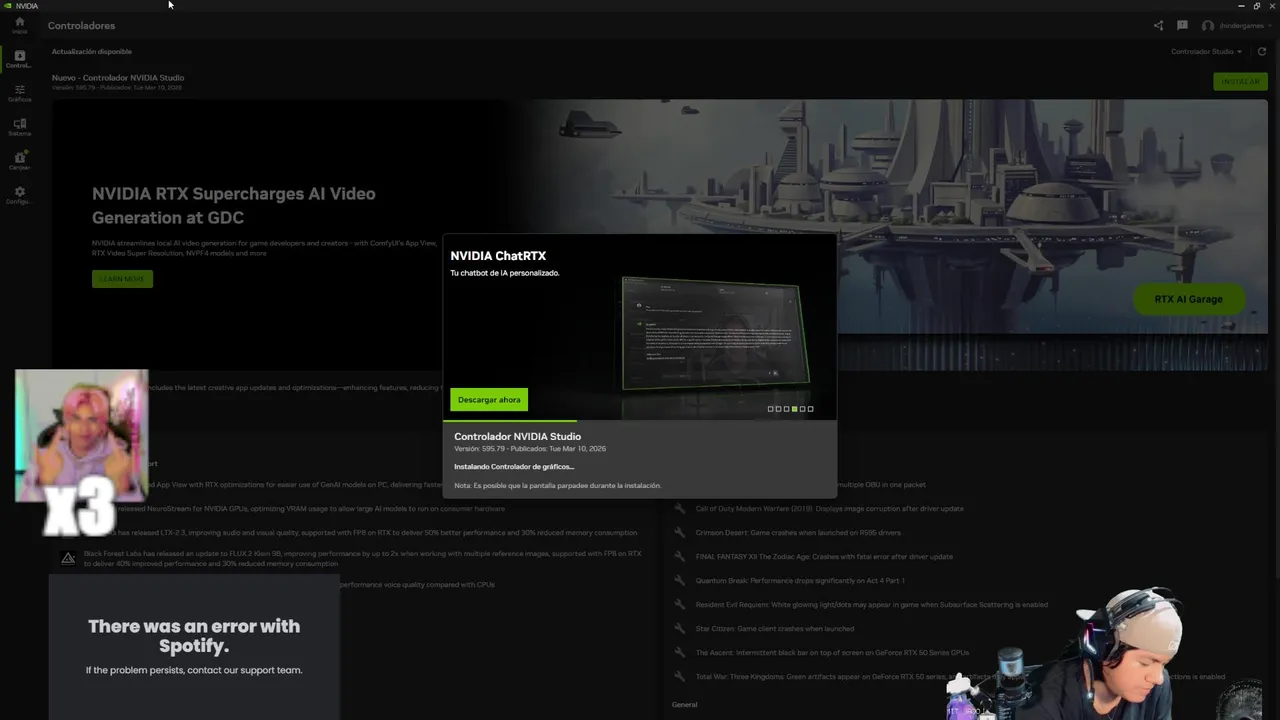1280x720 pixels.
Task: Click the ChatRTX app preview image
Action: point(715,332)
